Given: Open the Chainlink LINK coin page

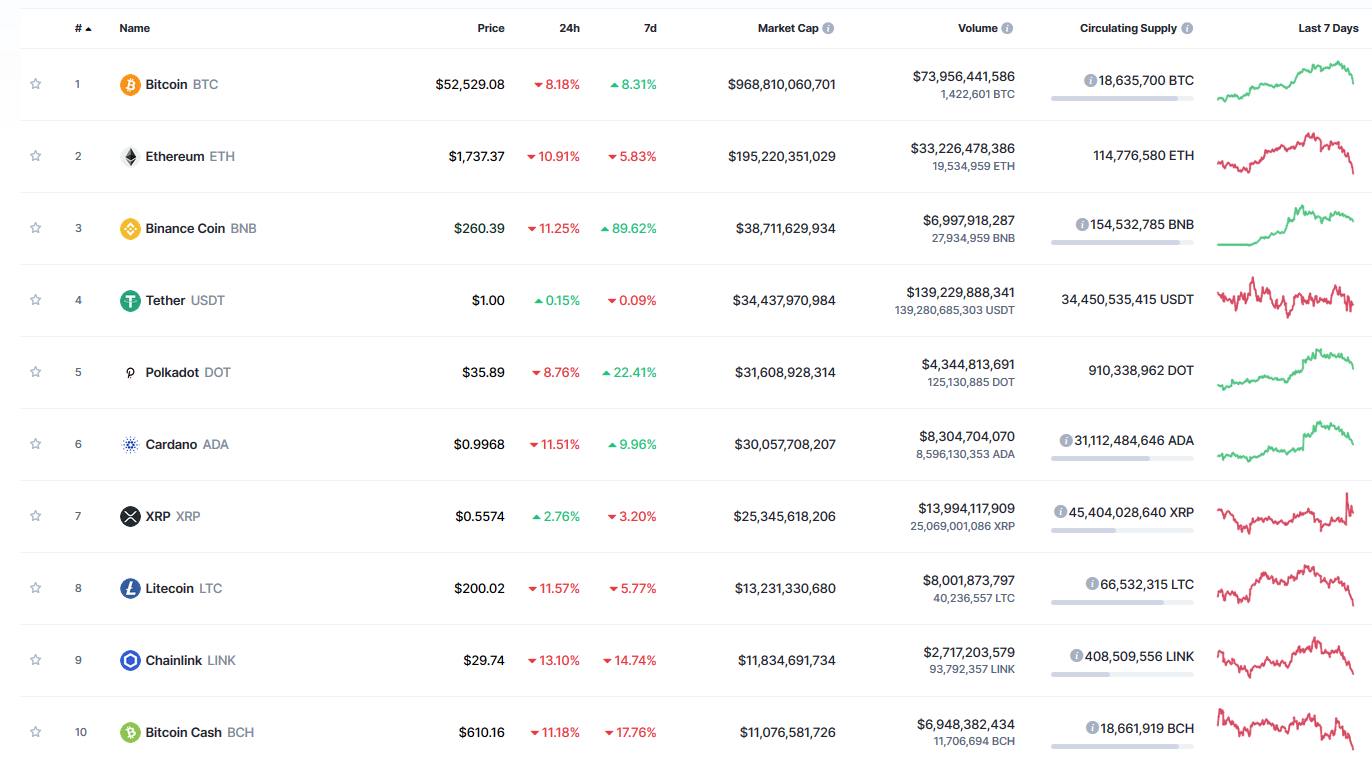Looking at the screenshot, I should coord(191,661).
